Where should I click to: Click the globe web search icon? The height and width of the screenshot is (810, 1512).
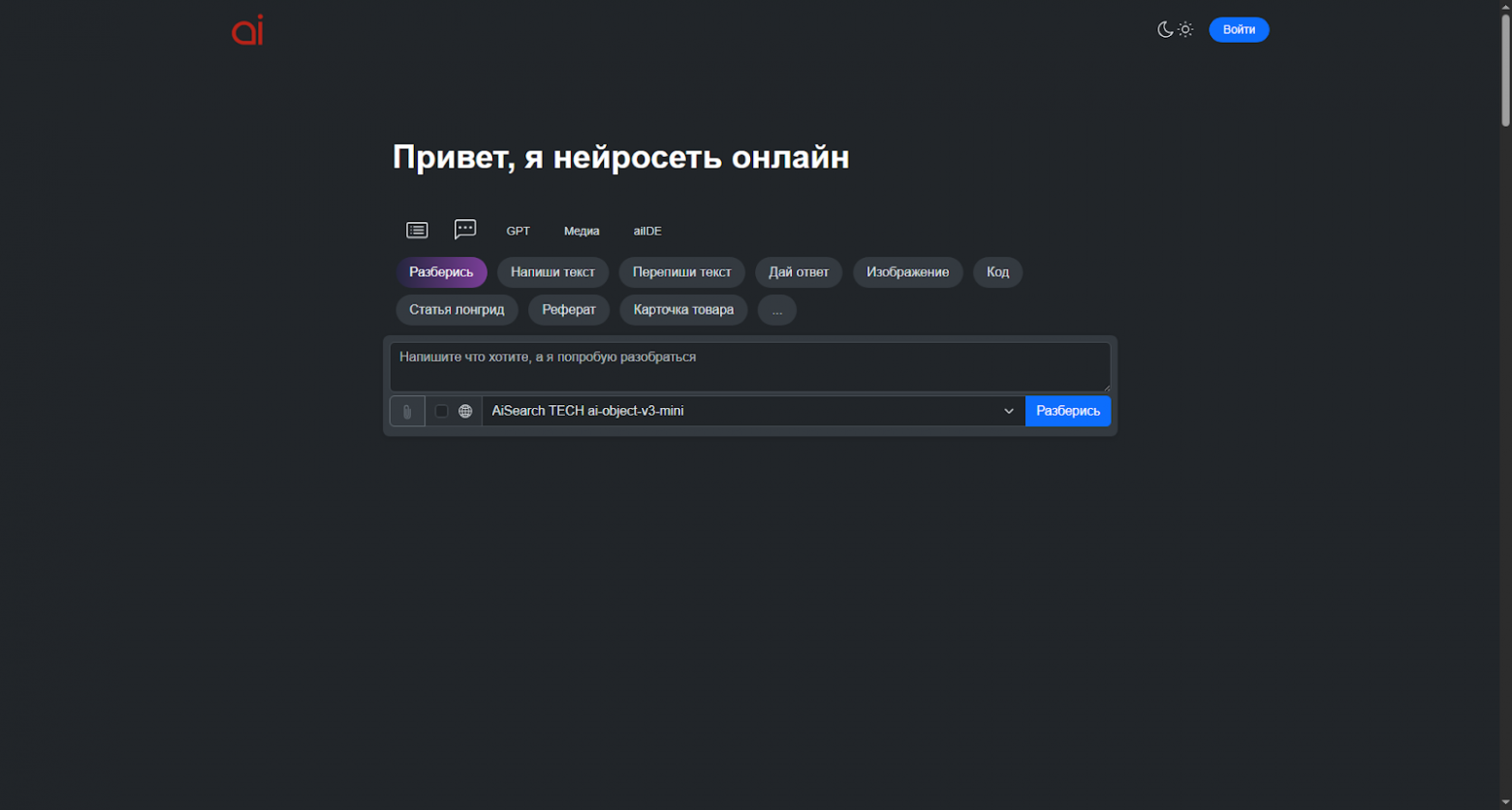click(x=465, y=410)
